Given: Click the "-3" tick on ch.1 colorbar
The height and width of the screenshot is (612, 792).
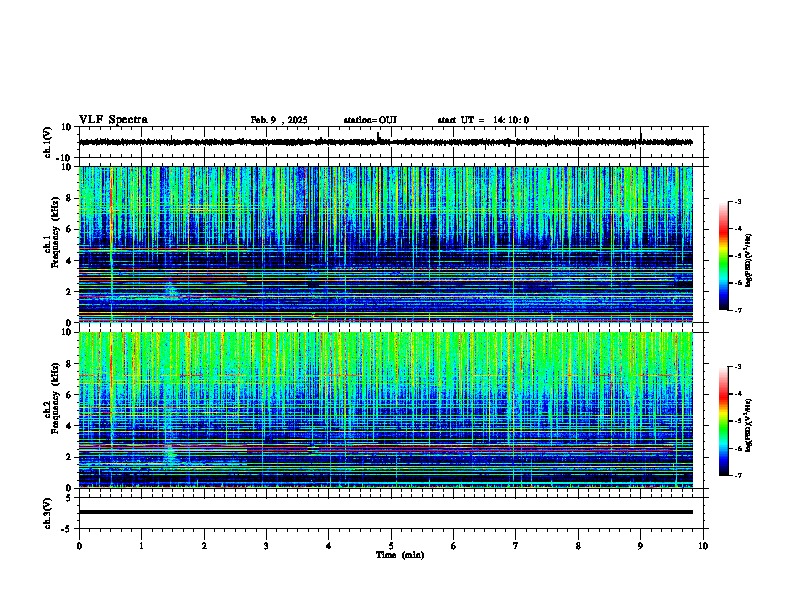Looking at the screenshot, I should pyautogui.click(x=737, y=201).
